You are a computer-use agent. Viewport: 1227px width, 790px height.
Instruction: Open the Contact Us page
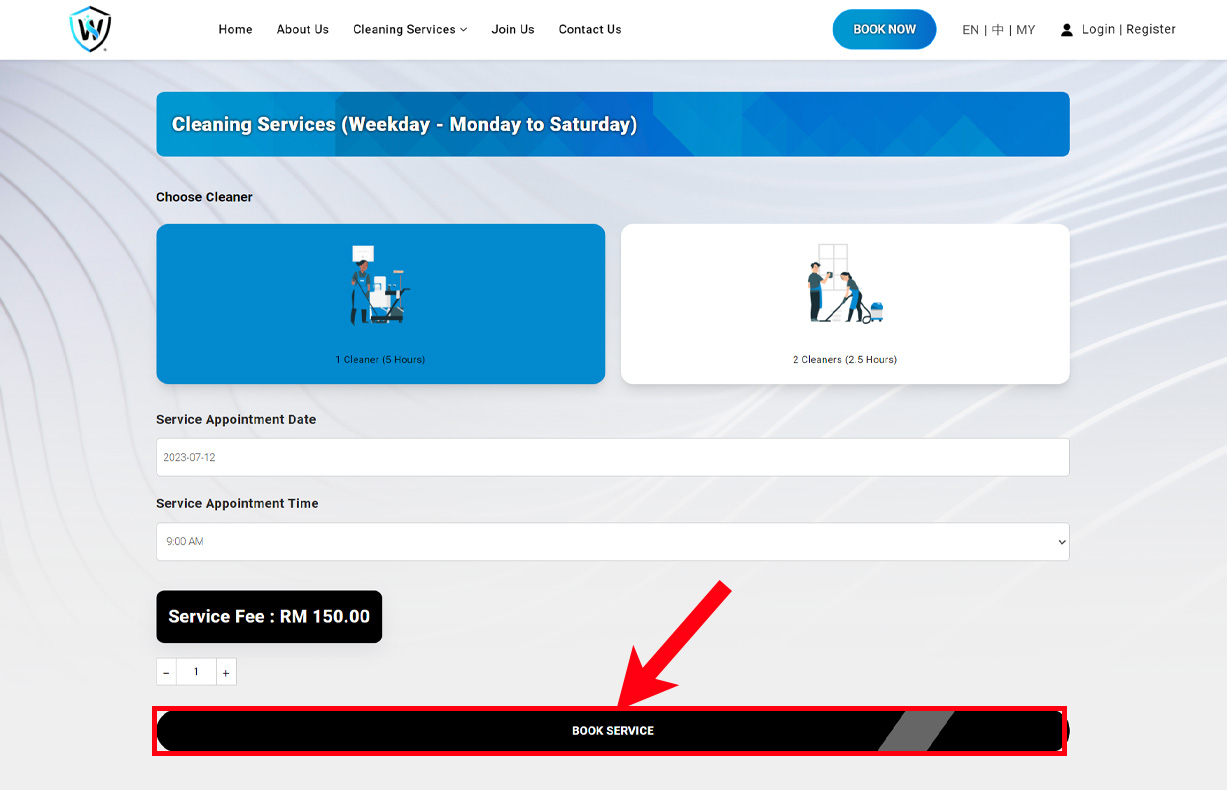pos(590,30)
